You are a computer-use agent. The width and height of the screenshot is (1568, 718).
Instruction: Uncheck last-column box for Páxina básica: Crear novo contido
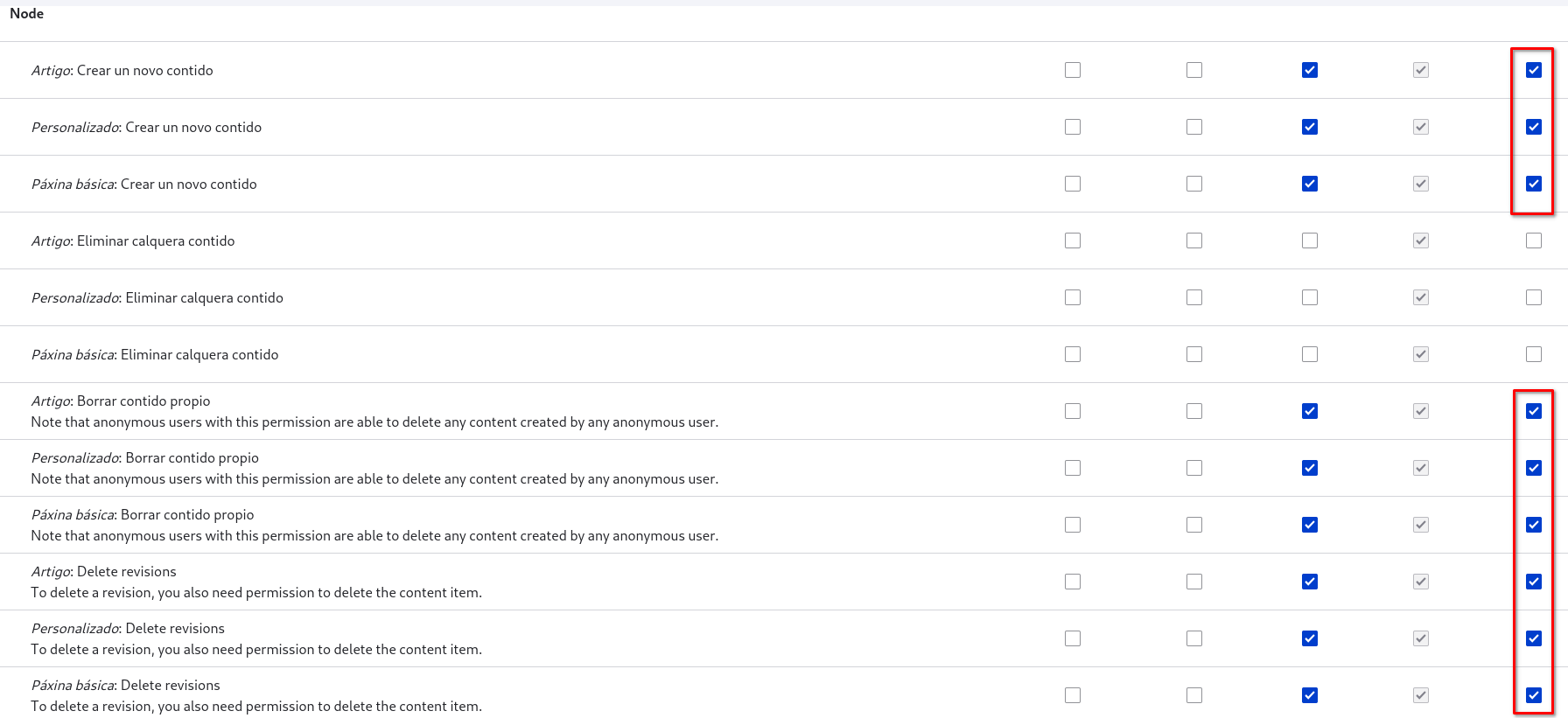1533,184
